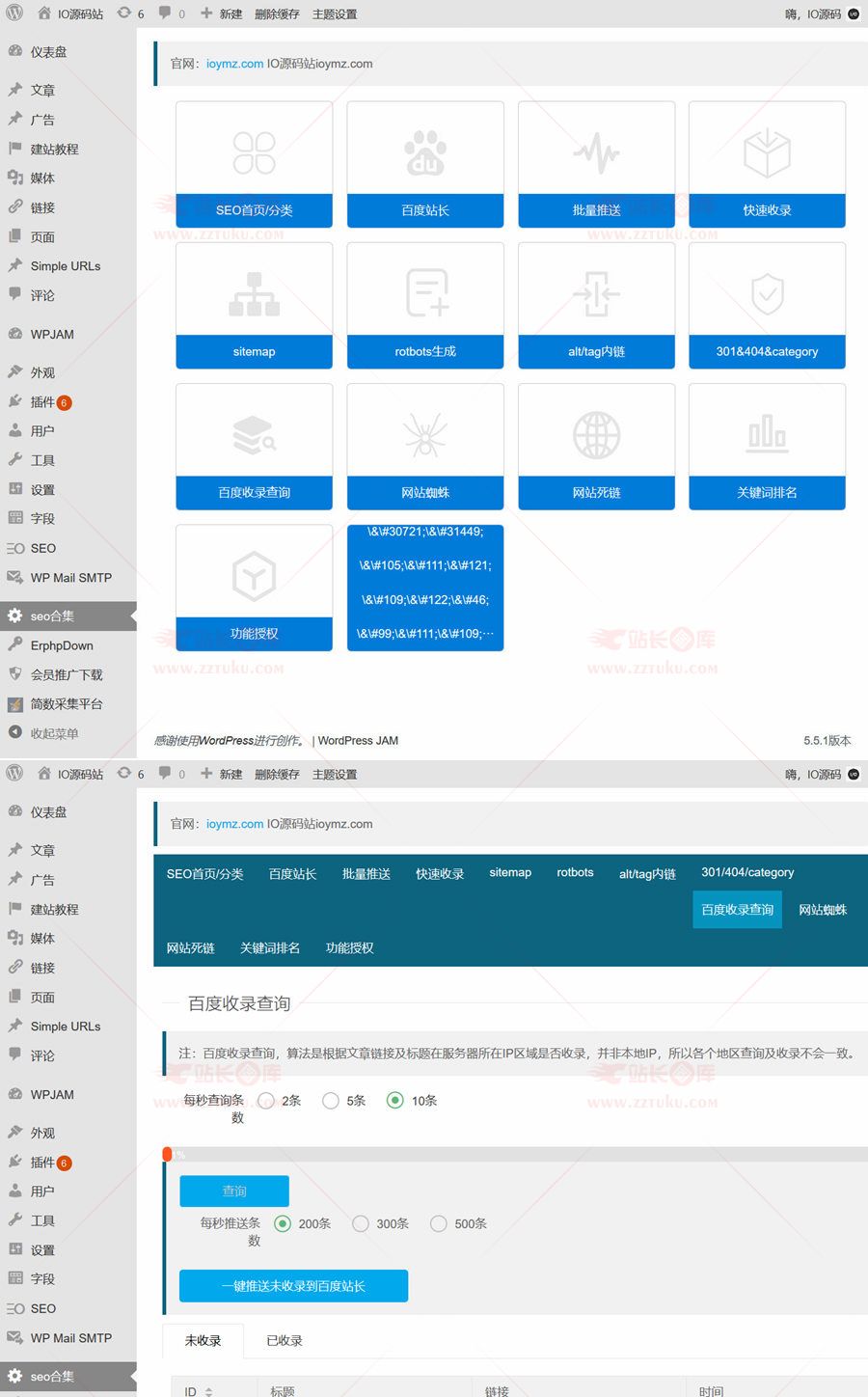
Task: Click the Baidu paw icon tile
Action: (425, 152)
